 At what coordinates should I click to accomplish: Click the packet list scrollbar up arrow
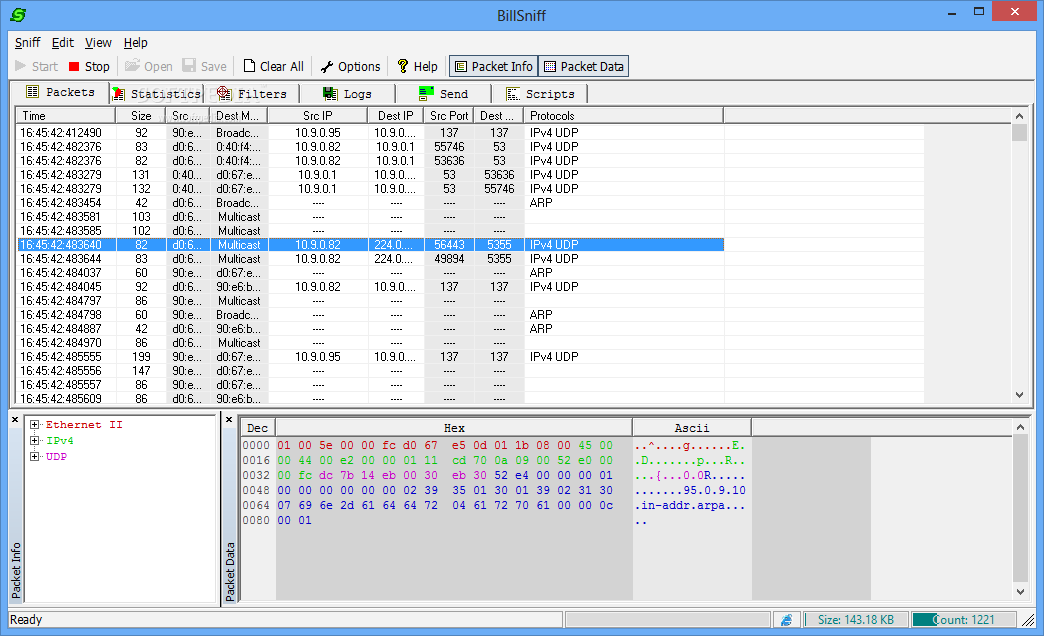click(1019, 116)
